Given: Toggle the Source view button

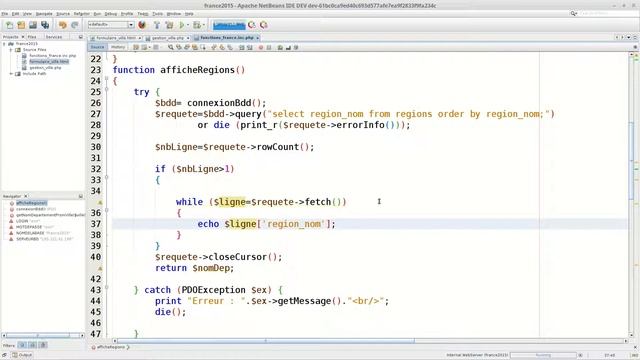Looking at the screenshot, I should [97, 47].
